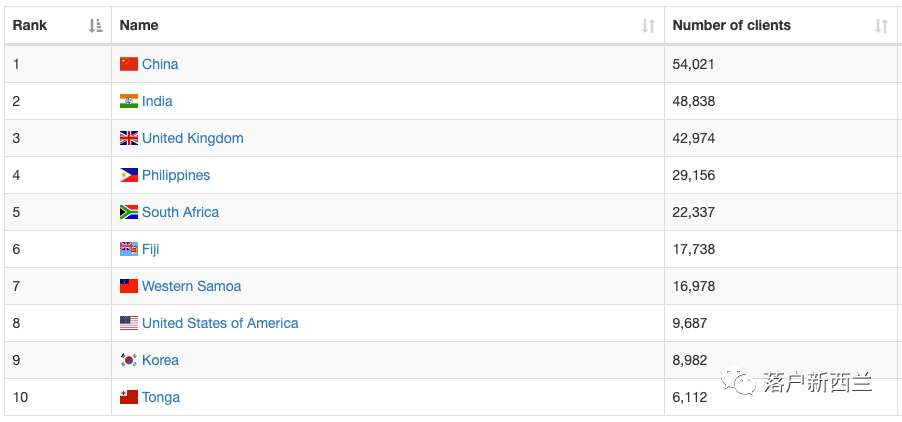Click the China flag icon
Image resolution: width=902 pixels, height=422 pixels.
[x=129, y=64]
